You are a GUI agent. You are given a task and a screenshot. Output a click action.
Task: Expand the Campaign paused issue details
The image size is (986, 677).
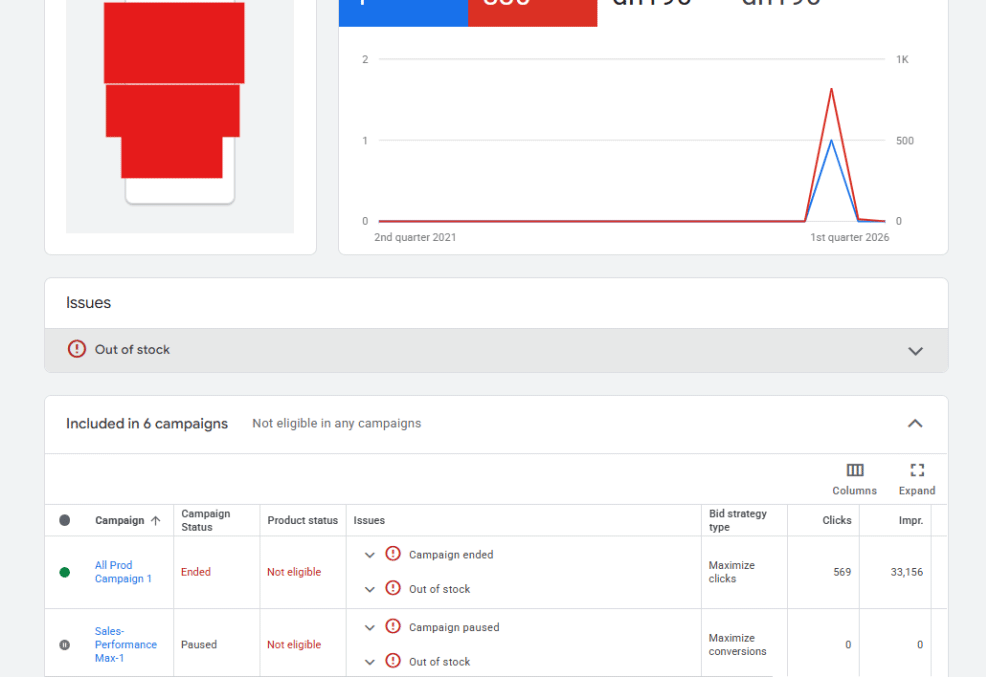tap(370, 628)
